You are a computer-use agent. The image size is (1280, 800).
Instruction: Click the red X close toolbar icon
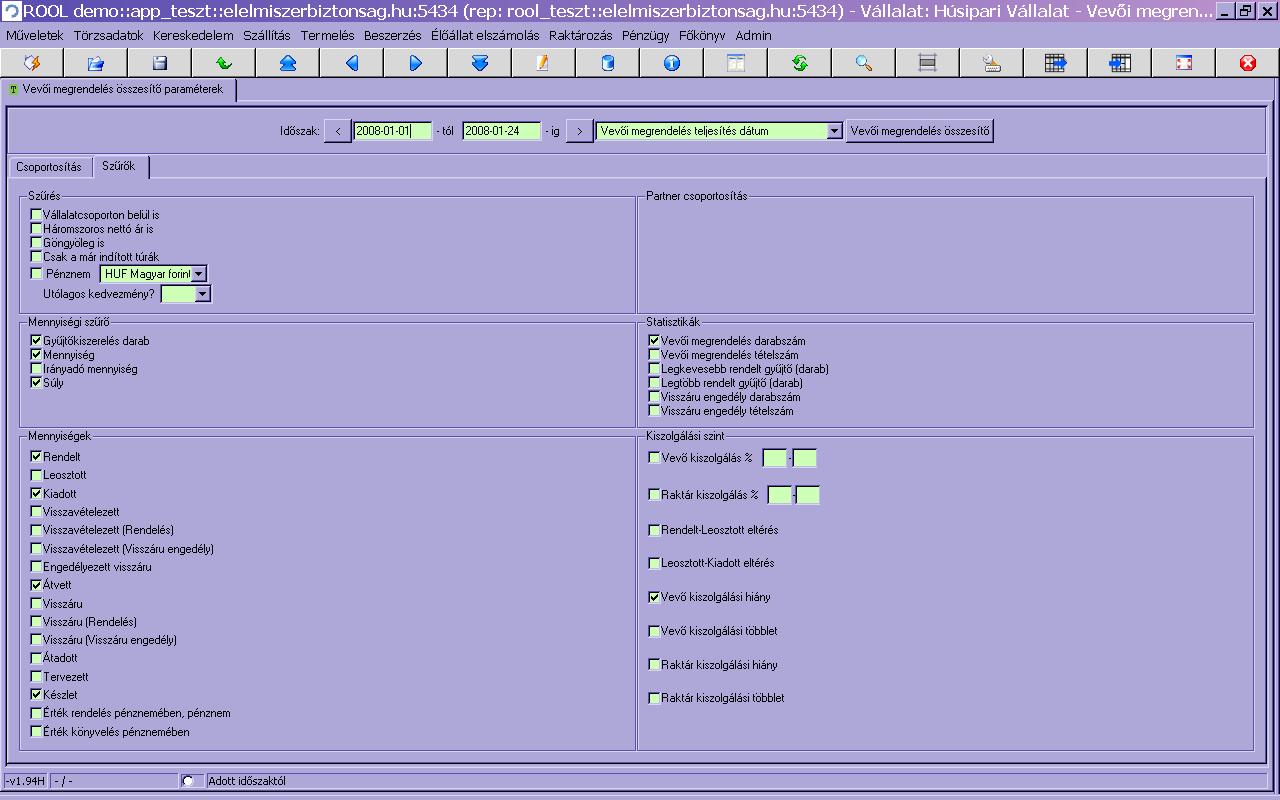(x=1247, y=63)
